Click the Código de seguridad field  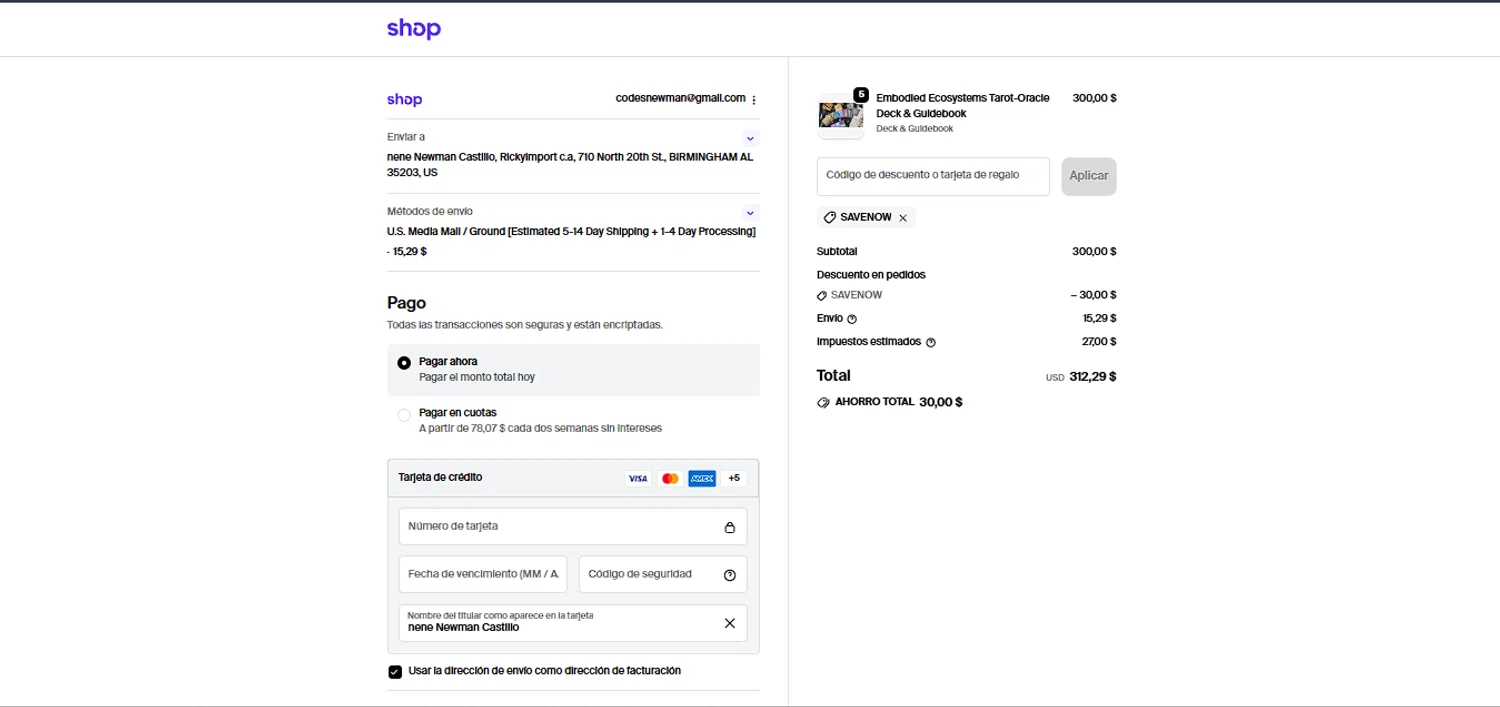[663, 574]
